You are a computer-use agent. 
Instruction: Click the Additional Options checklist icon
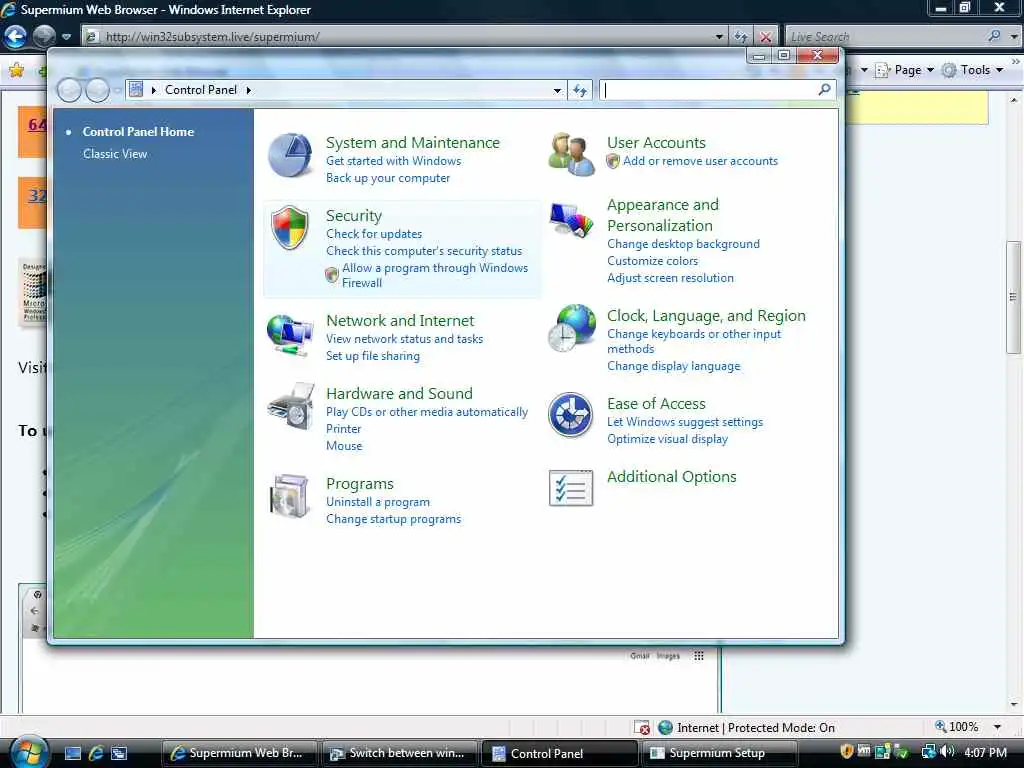[571, 488]
